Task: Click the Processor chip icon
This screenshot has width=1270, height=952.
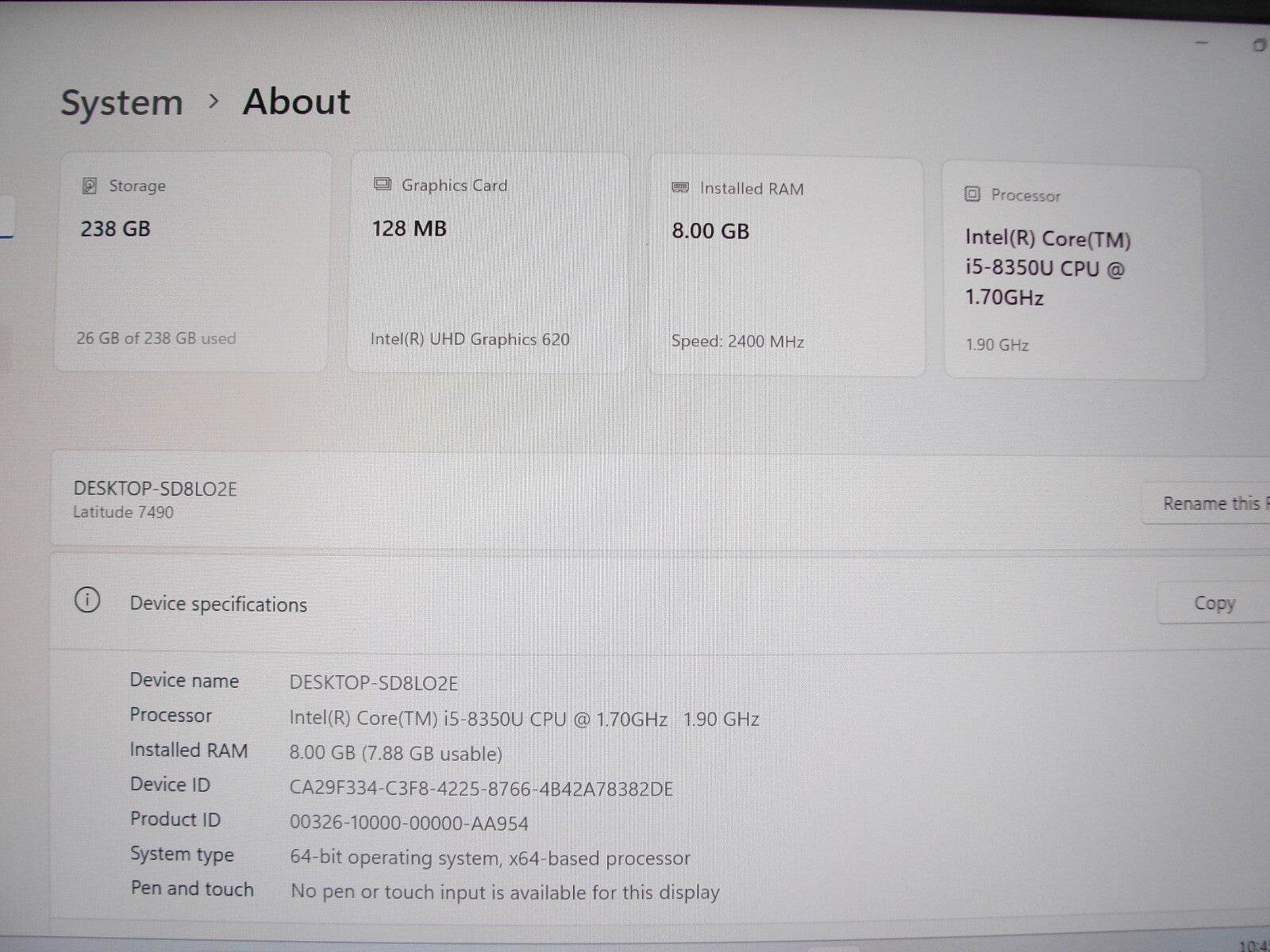Action: (x=972, y=194)
